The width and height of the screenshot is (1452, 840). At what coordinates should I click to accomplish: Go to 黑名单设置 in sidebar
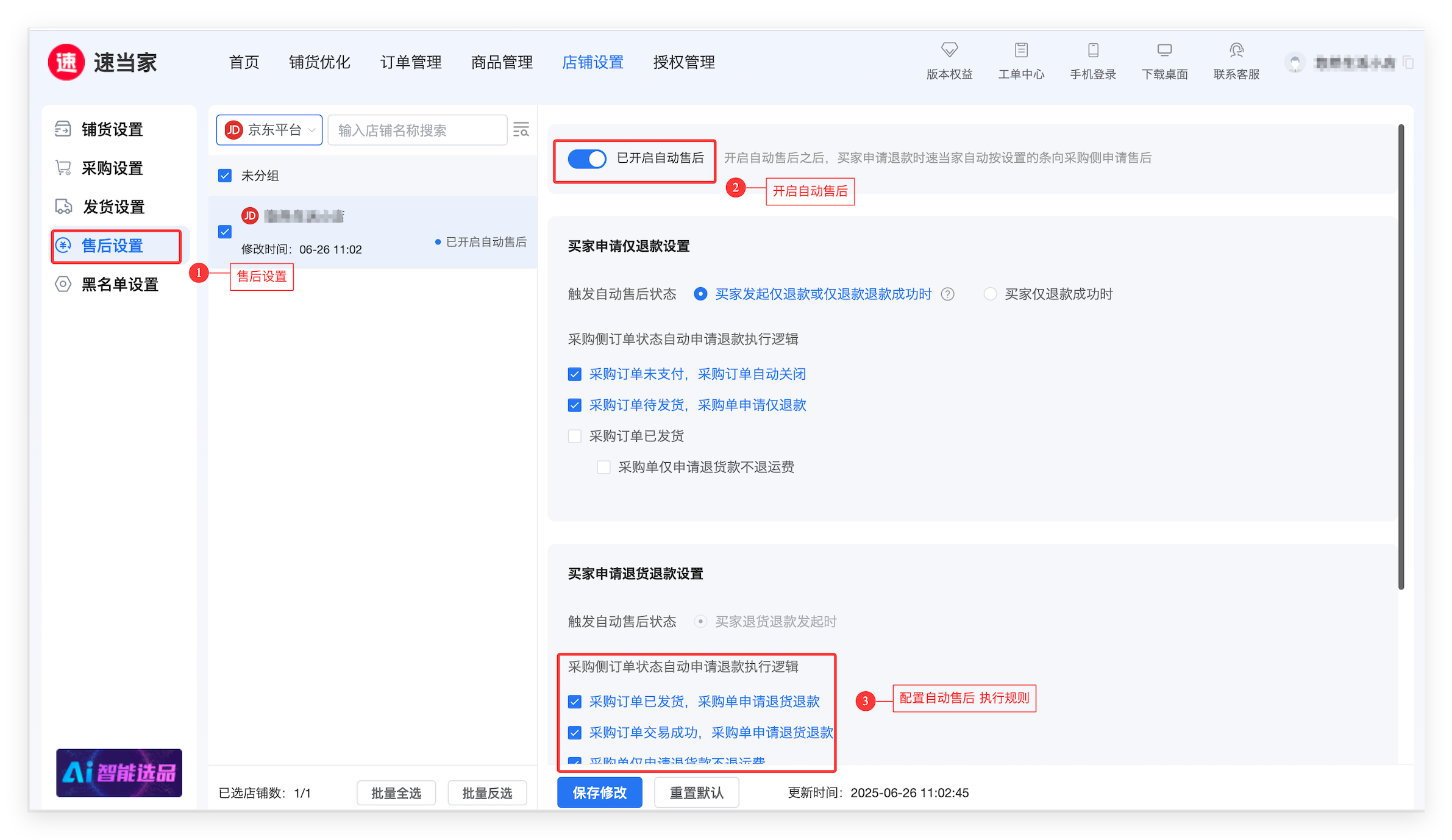(119, 285)
